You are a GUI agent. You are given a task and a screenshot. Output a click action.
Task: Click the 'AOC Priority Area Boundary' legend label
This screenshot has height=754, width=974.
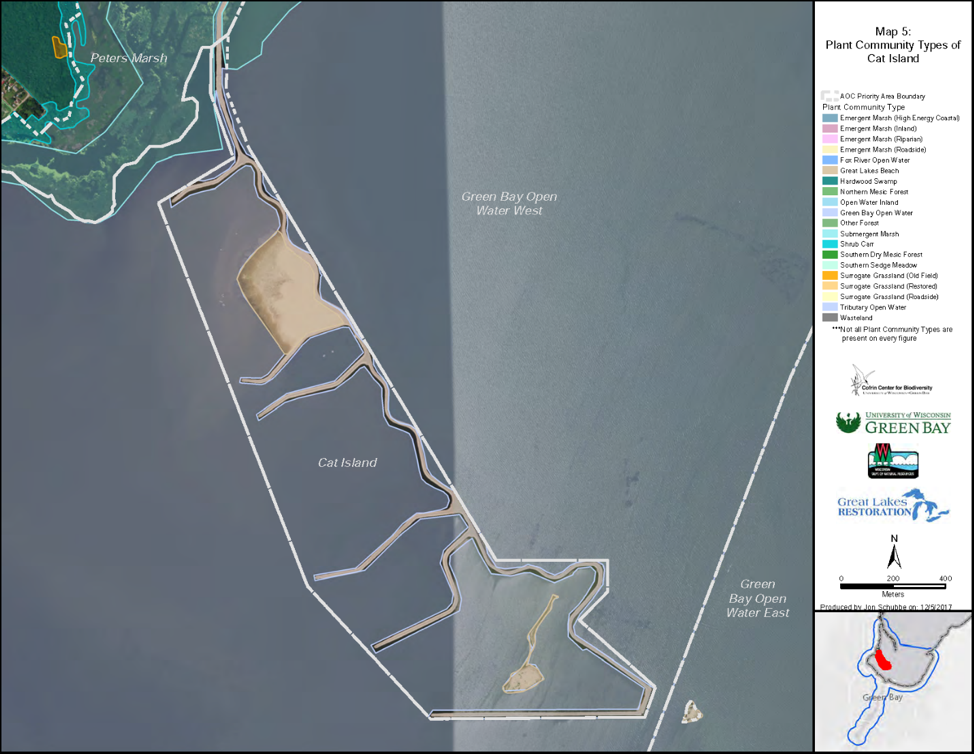(883, 96)
